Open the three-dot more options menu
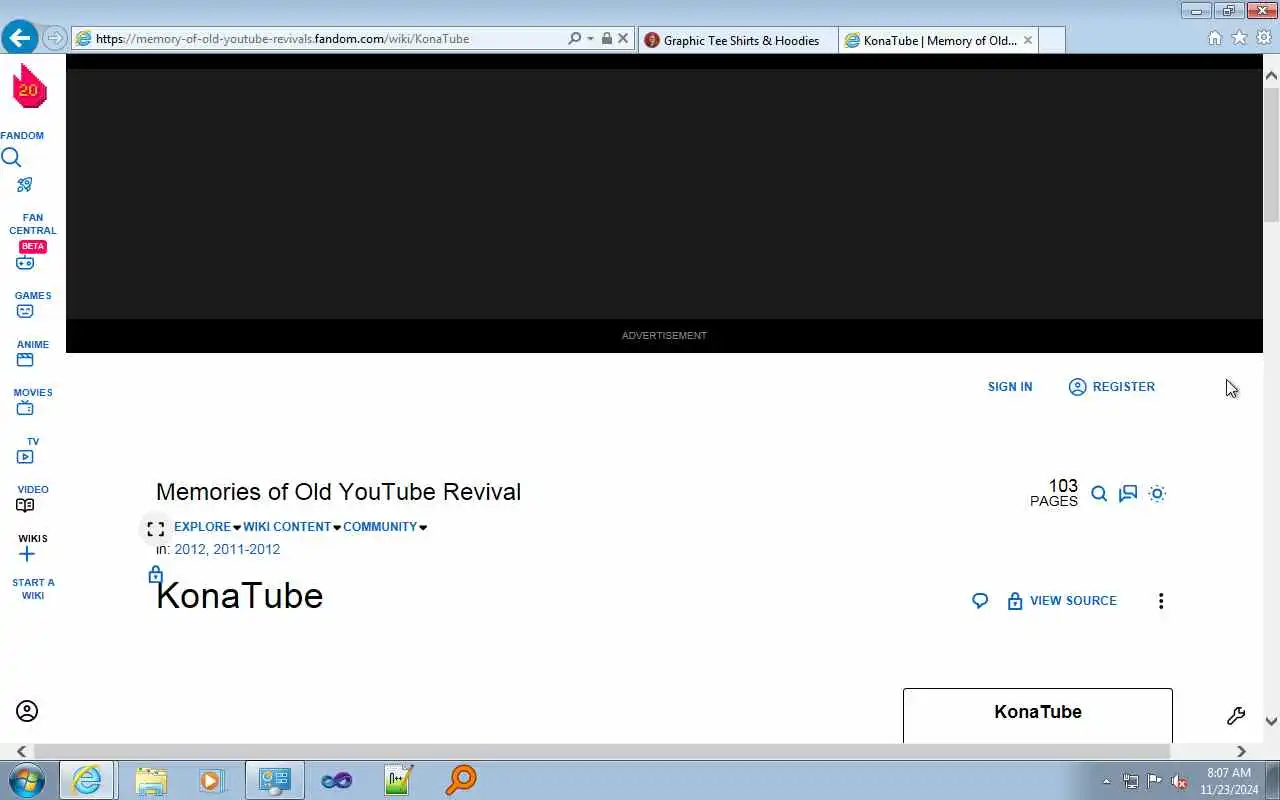 click(1161, 601)
